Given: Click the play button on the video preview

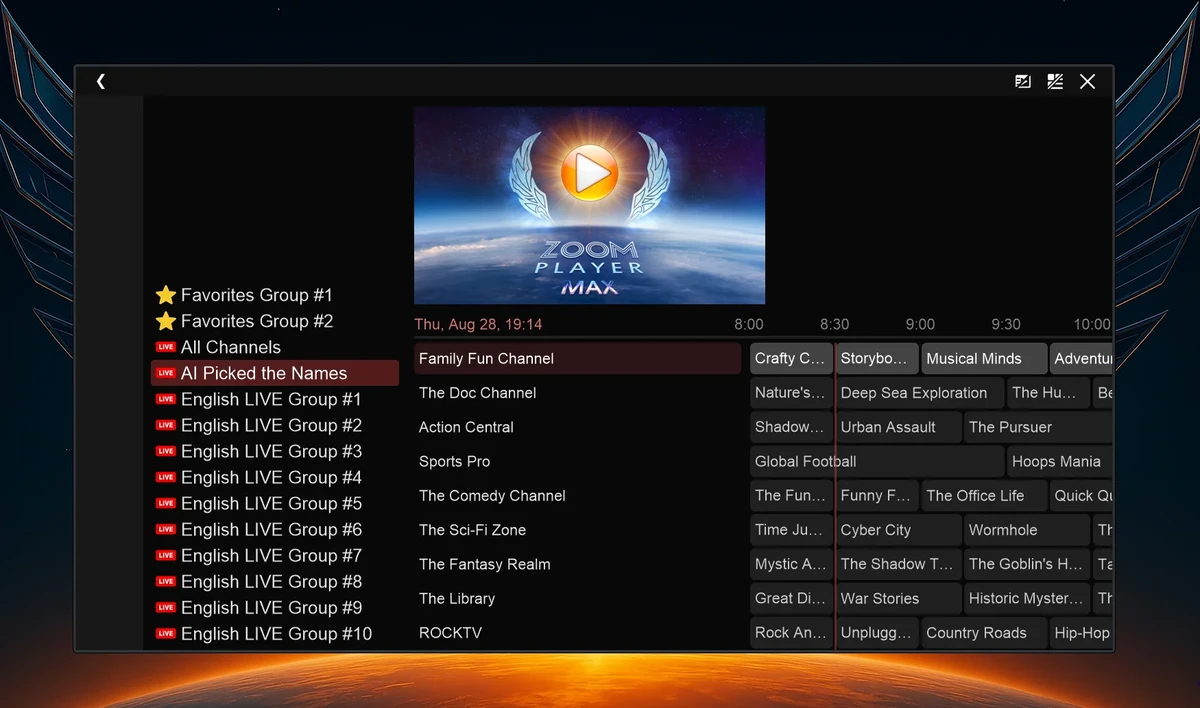Looking at the screenshot, I should (590, 175).
